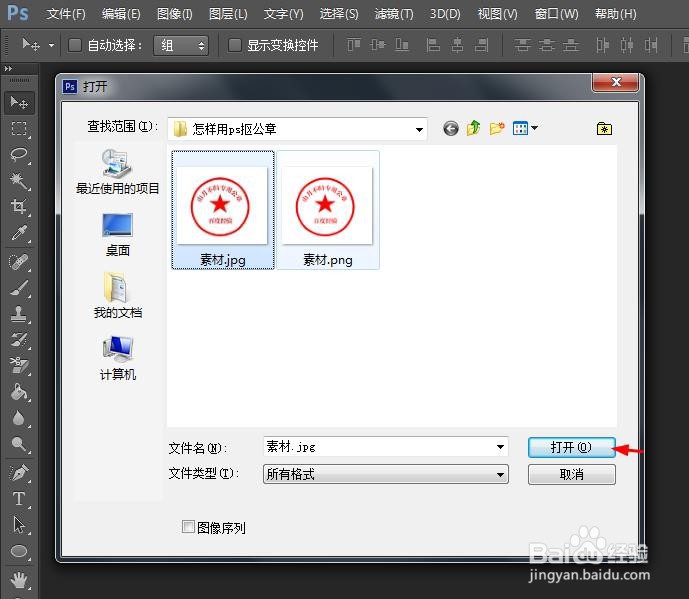Select the Lasso tool

(19, 154)
